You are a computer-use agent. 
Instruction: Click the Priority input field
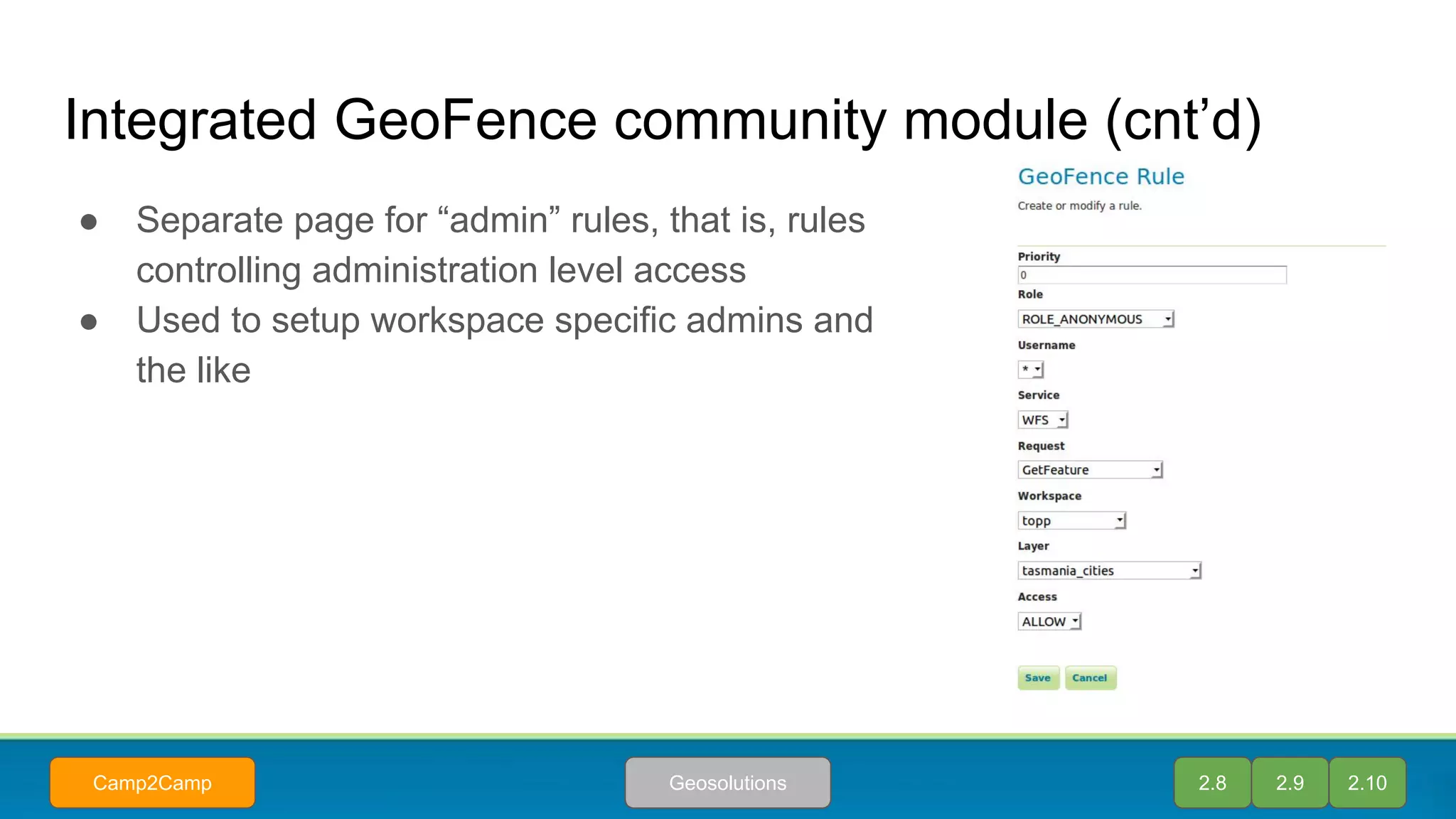[x=1152, y=275]
